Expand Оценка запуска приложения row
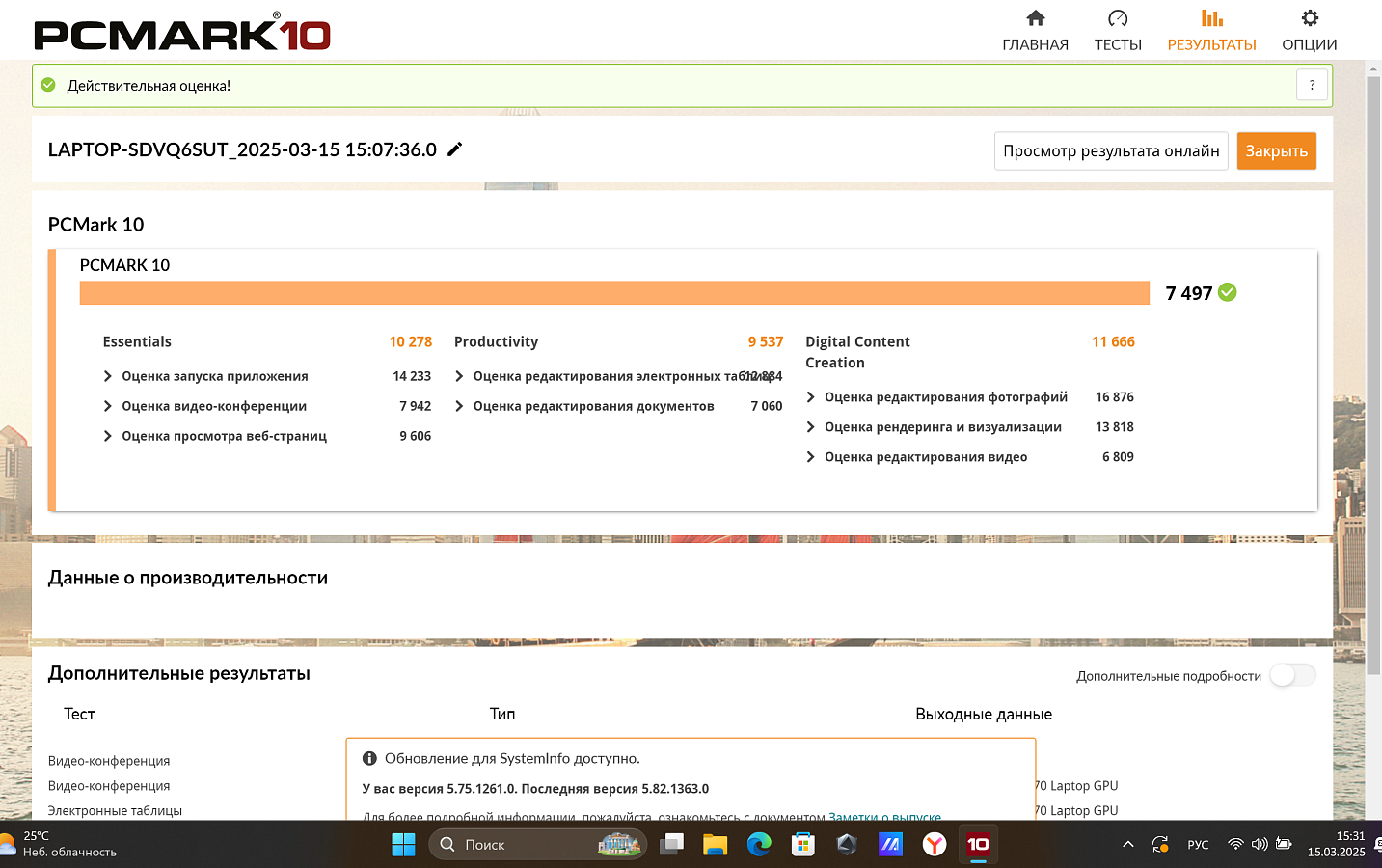 (x=108, y=376)
